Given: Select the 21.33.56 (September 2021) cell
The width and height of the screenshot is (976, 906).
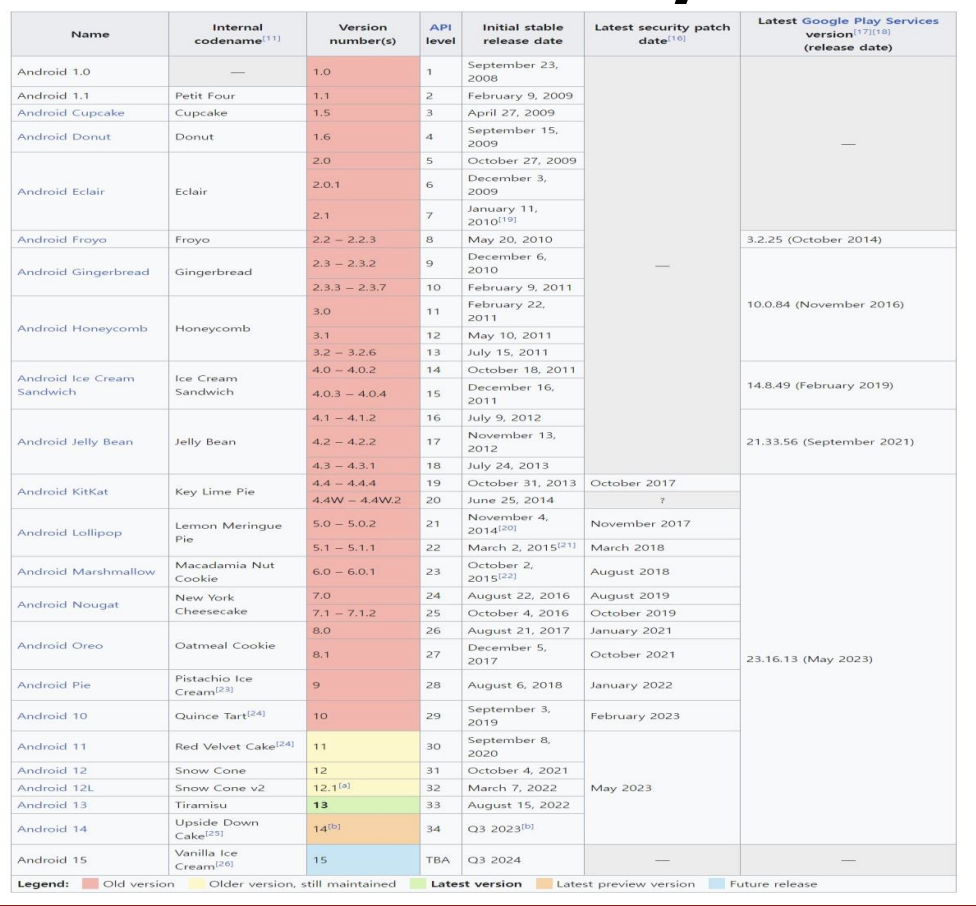Looking at the screenshot, I should pos(848,441).
